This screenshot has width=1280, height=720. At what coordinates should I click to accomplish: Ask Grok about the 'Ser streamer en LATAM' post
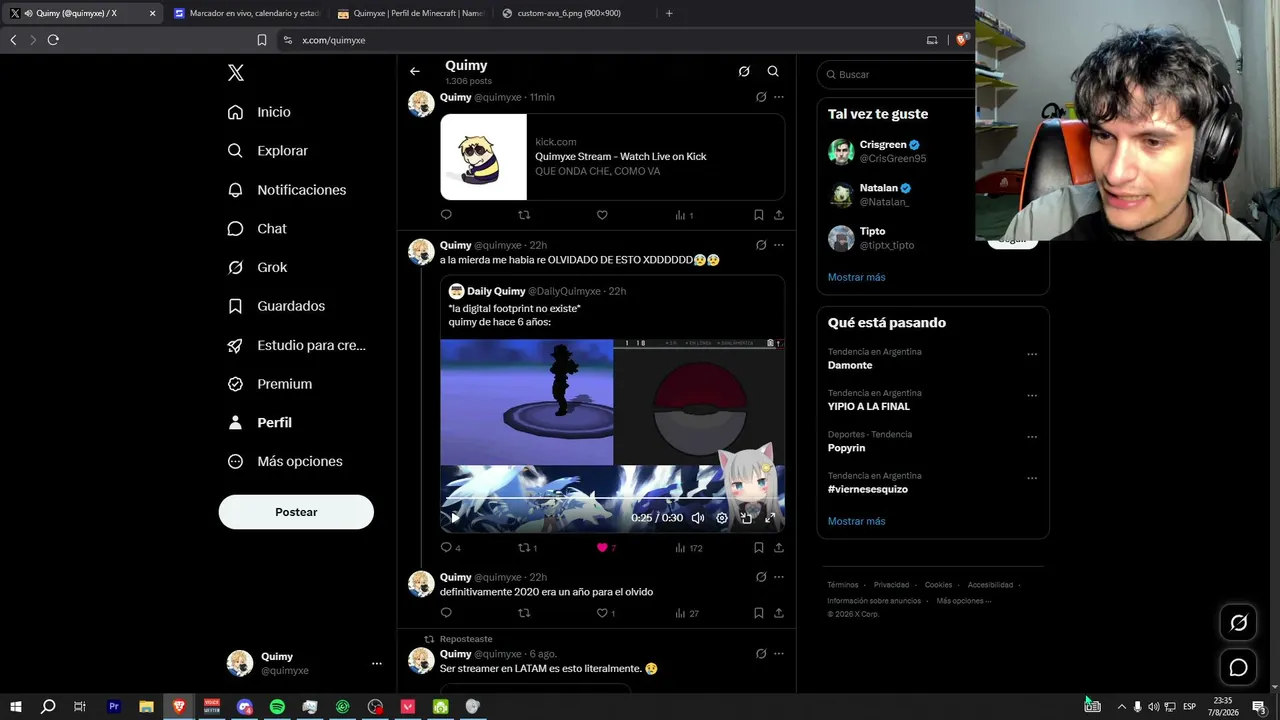coord(761,654)
